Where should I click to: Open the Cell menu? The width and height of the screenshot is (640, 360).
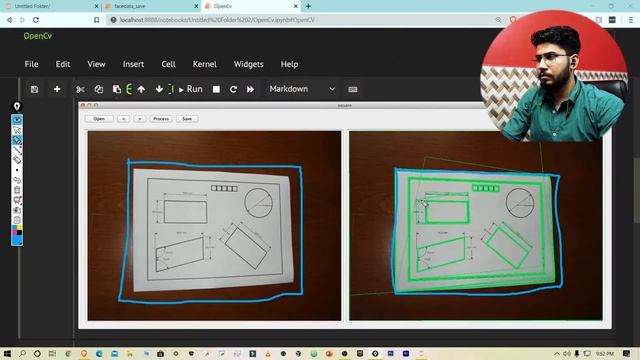pos(169,64)
